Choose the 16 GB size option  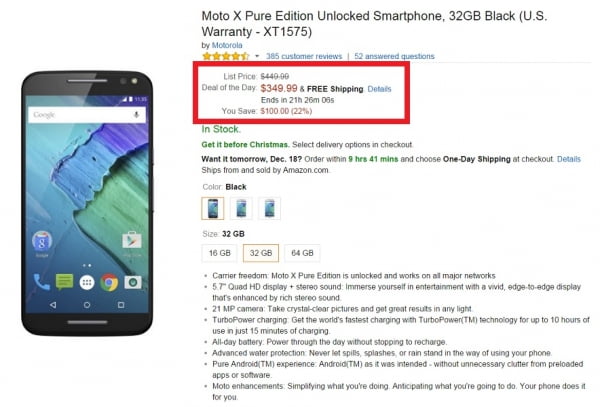coord(220,253)
